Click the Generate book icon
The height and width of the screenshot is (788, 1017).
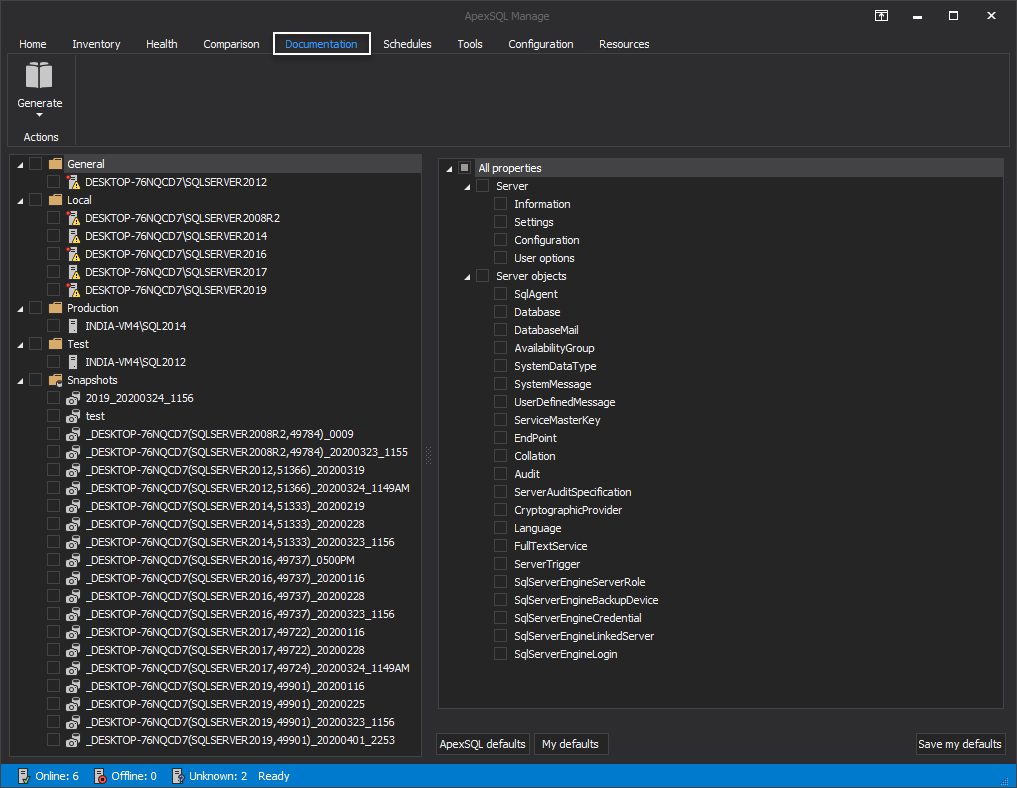(39, 77)
